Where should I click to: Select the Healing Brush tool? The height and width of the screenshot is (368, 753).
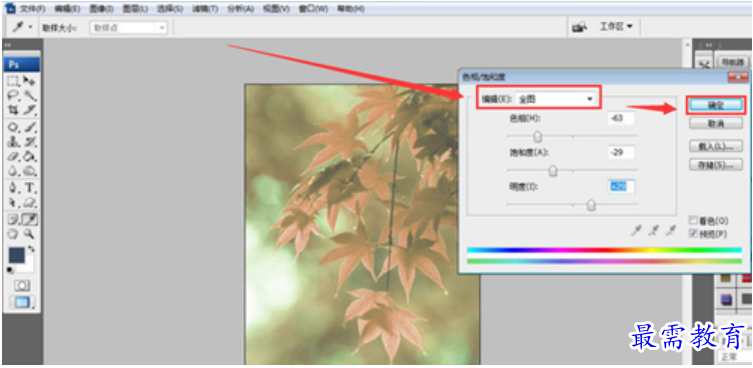[13, 128]
